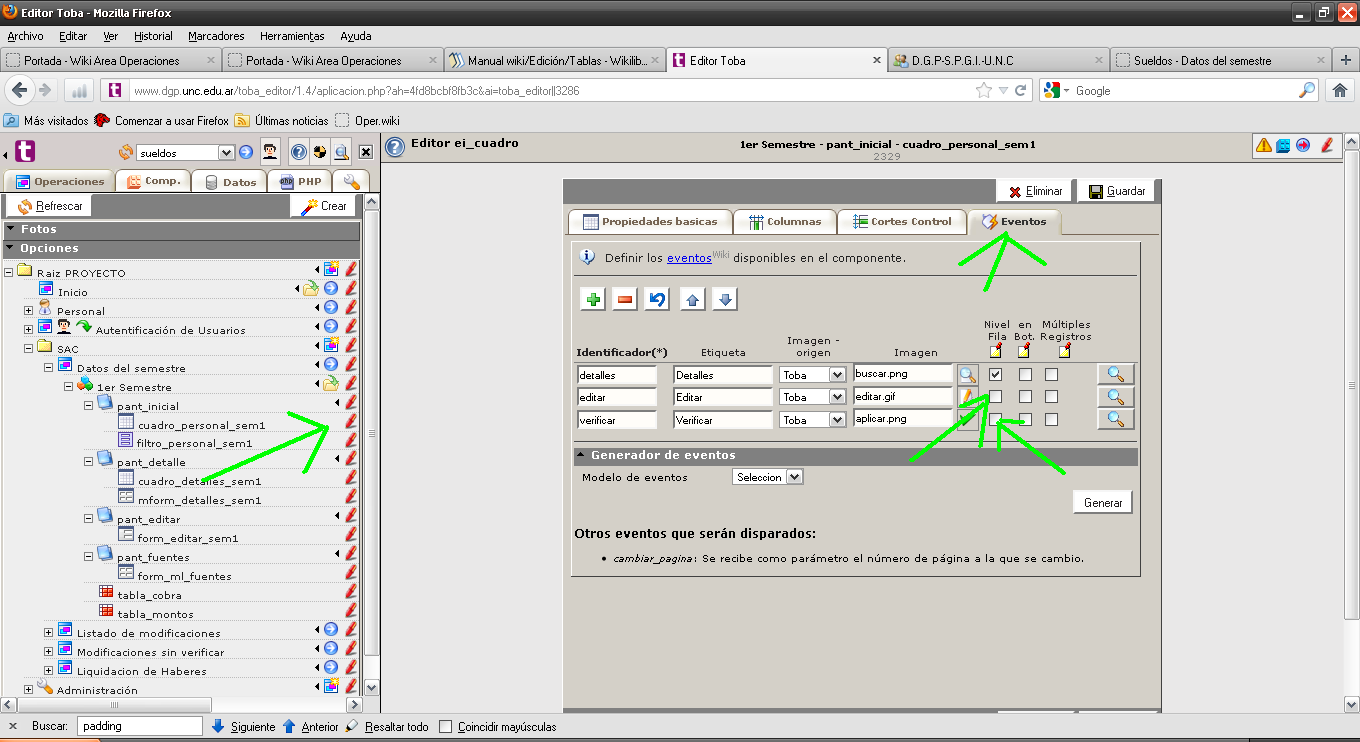Toggle Múltiples Registros checkbox for verificar row
This screenshot has height=742, width=1360.
[x=1051, y=420]
